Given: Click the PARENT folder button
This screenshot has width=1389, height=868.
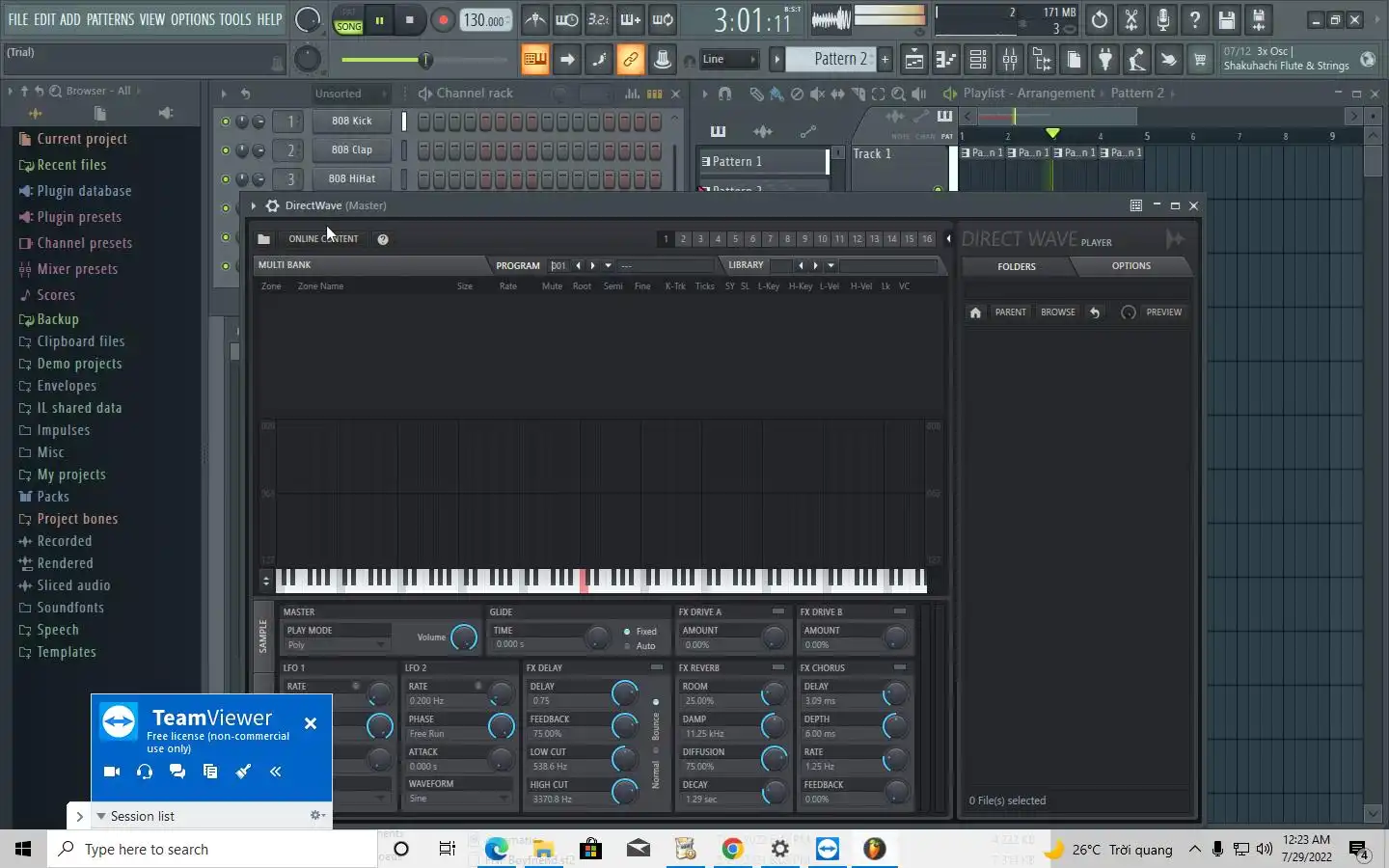Looking at the screenshot, I should click(x=1011, y=312).
